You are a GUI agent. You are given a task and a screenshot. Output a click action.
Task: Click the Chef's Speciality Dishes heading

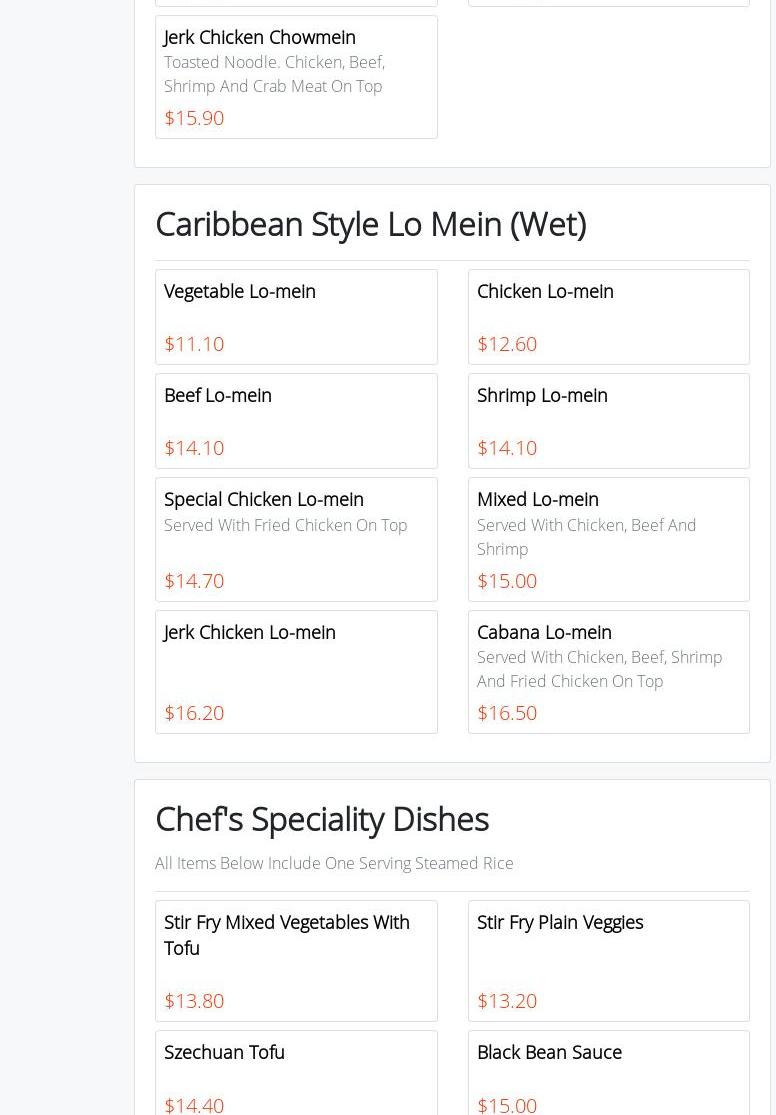(x=322, y=819)
